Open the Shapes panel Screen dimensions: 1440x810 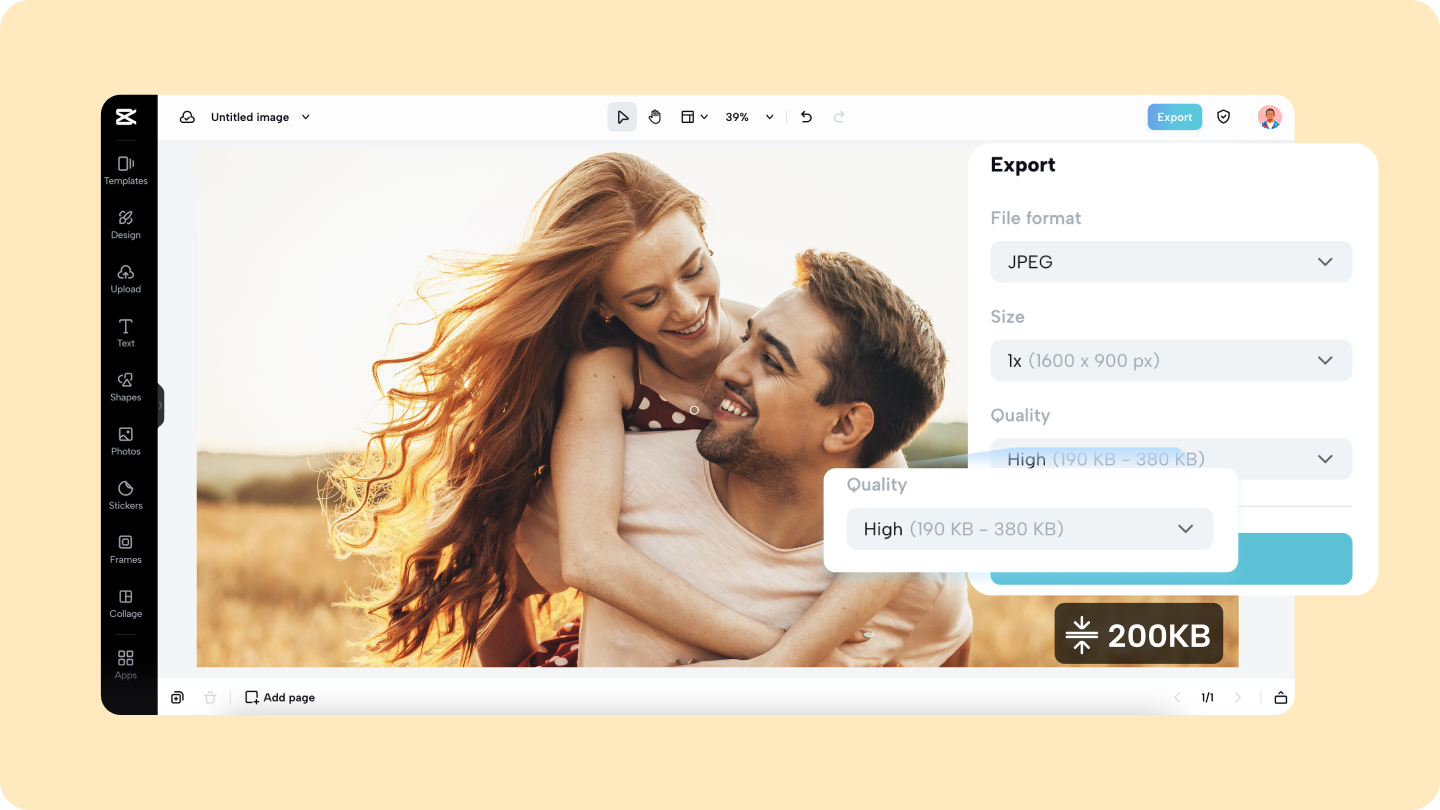tap(126, 386)
